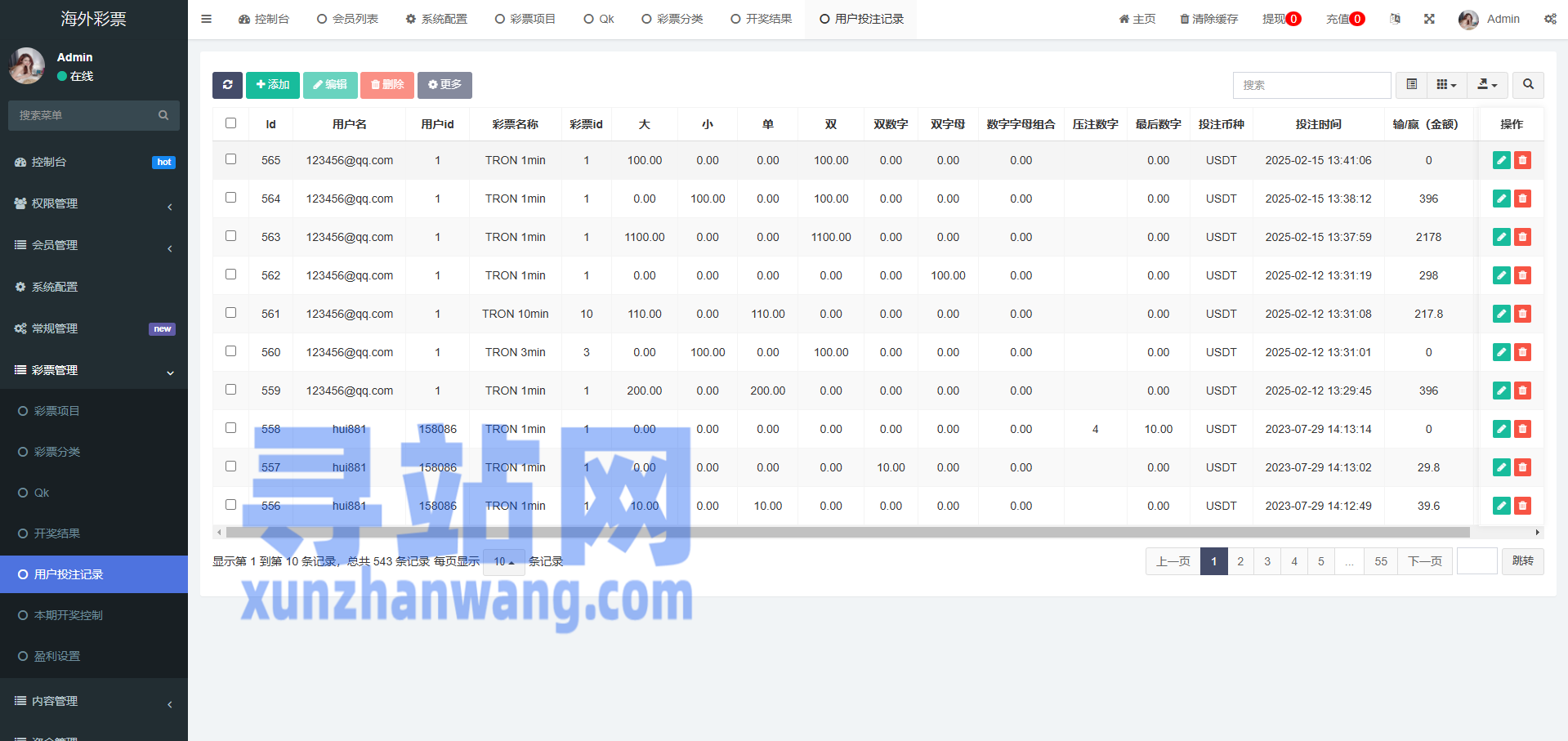Expand 内容管理 menu in sidebar
Screen dimensions: 1568x741
click(94, 701)
